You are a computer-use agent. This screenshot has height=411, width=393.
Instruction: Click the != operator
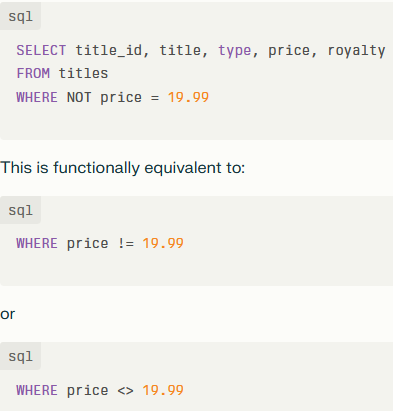[126, 243]
